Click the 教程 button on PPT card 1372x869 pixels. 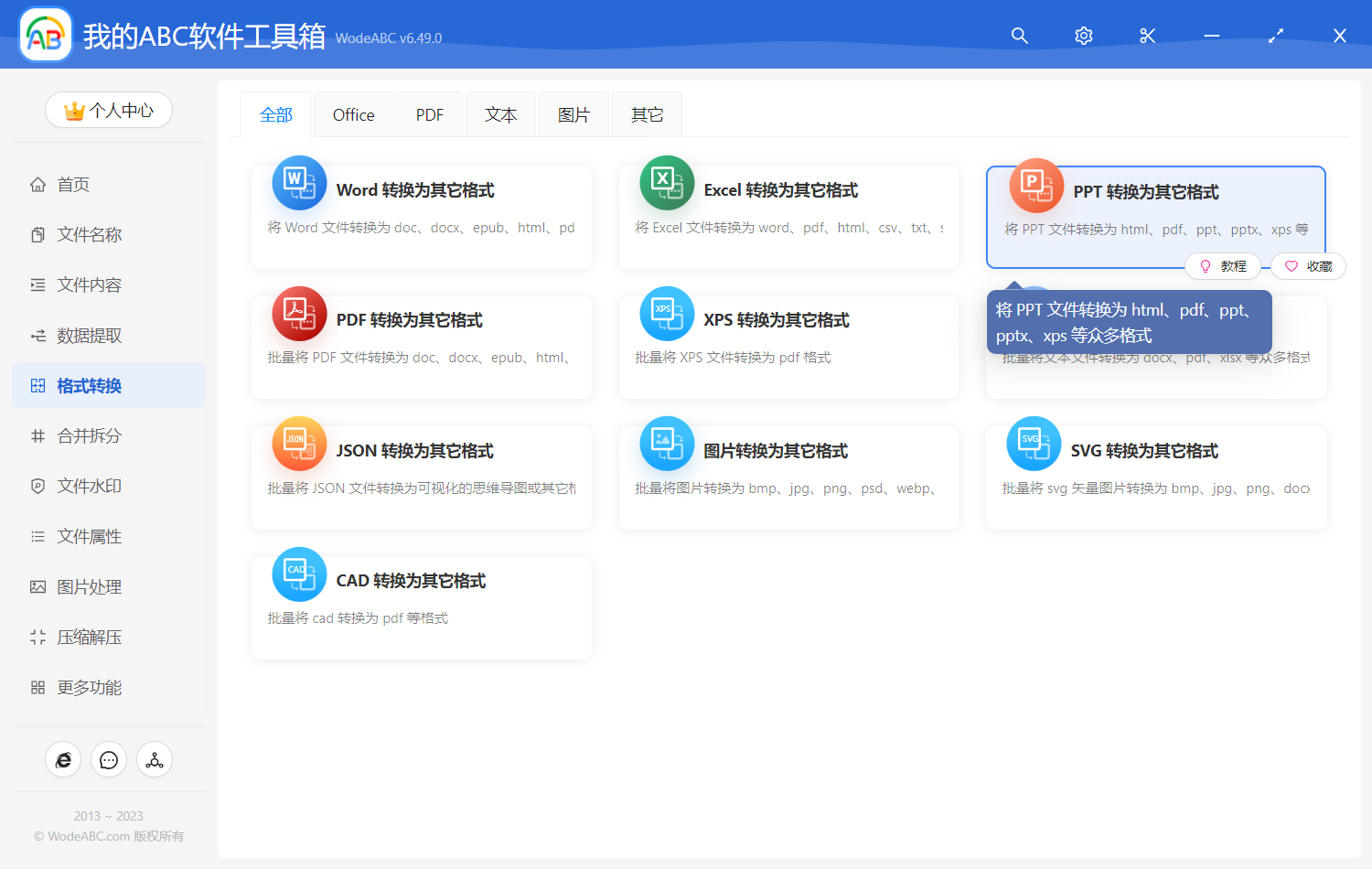pyautogui.click(x=1223, y=265)
